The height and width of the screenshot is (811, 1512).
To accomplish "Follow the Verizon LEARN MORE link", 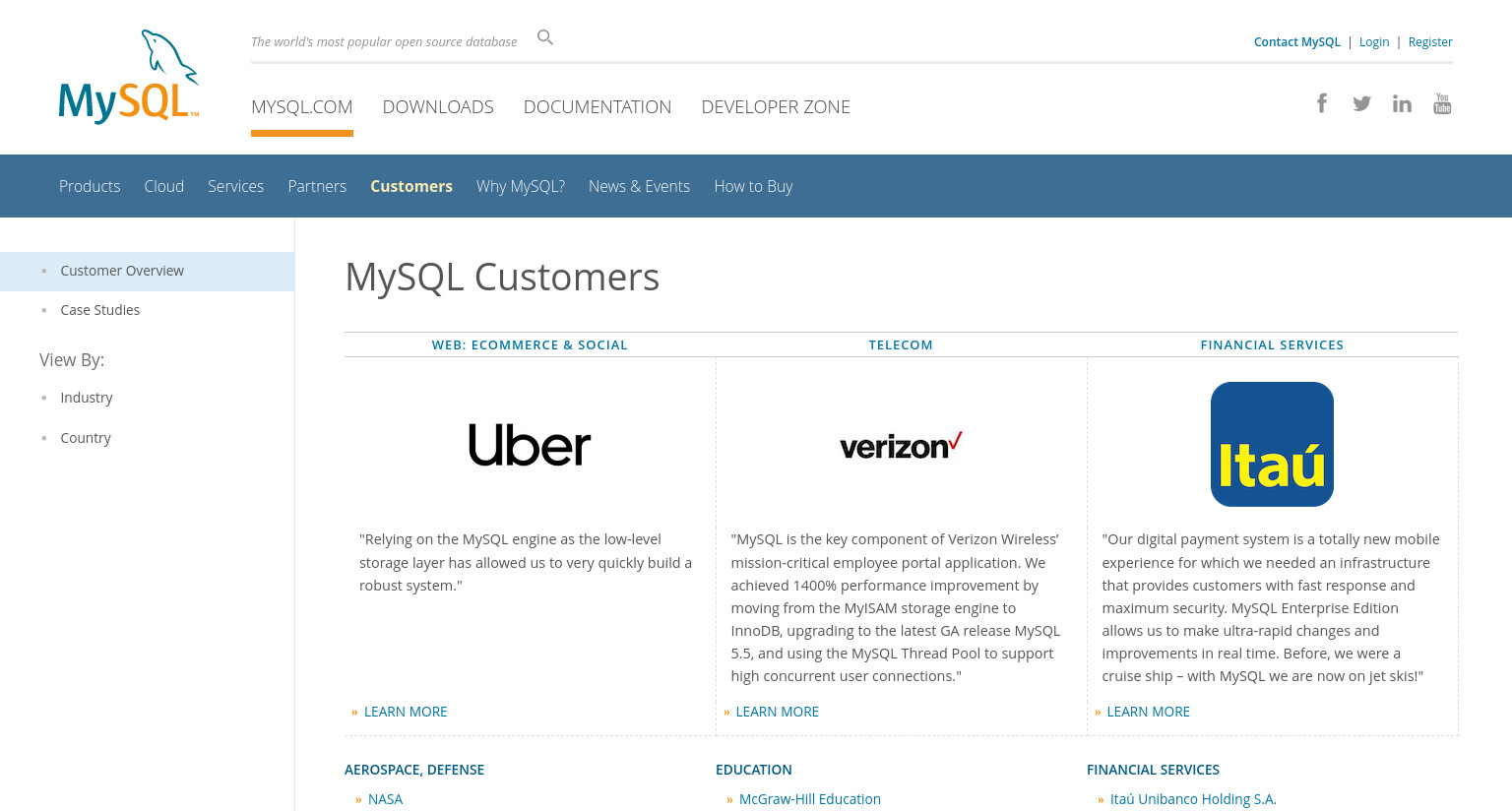I will tap(777, 712).
